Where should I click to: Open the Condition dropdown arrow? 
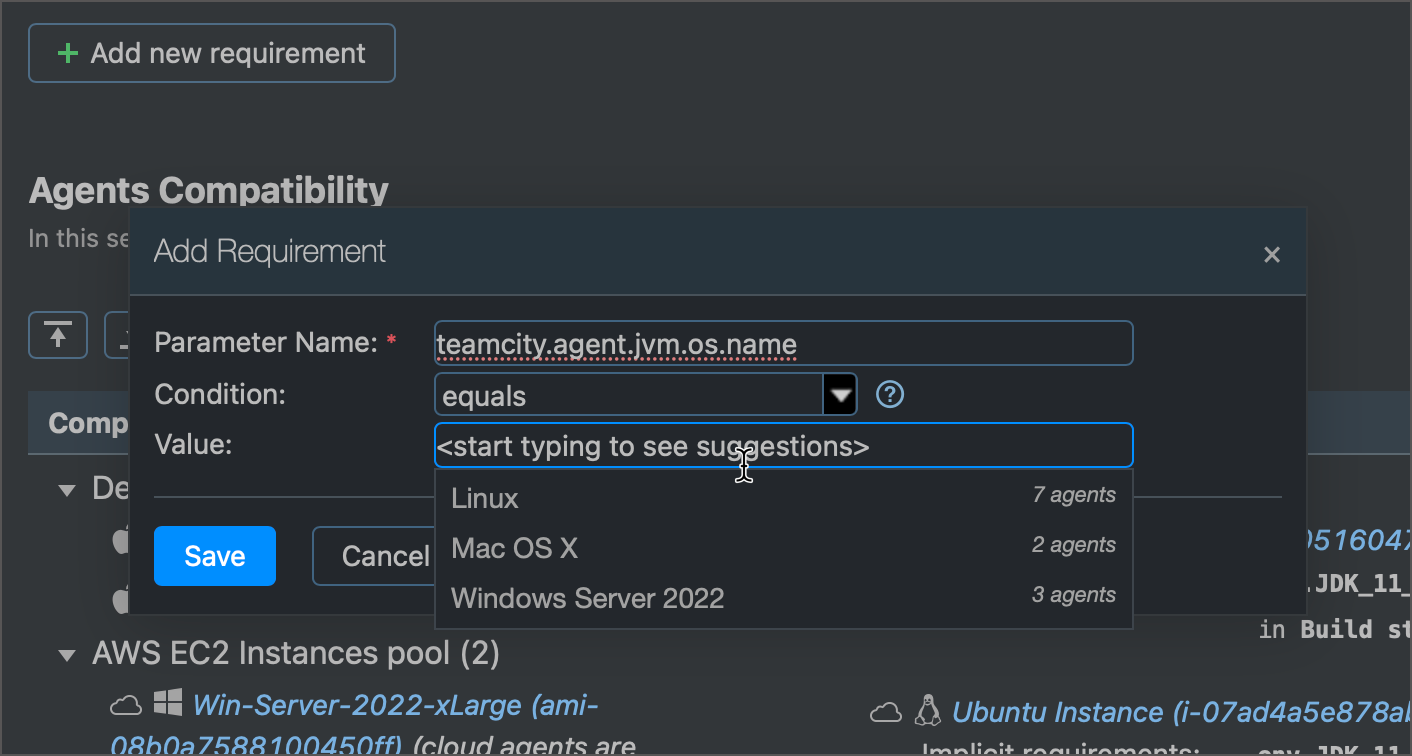click(x=840, y=394)
